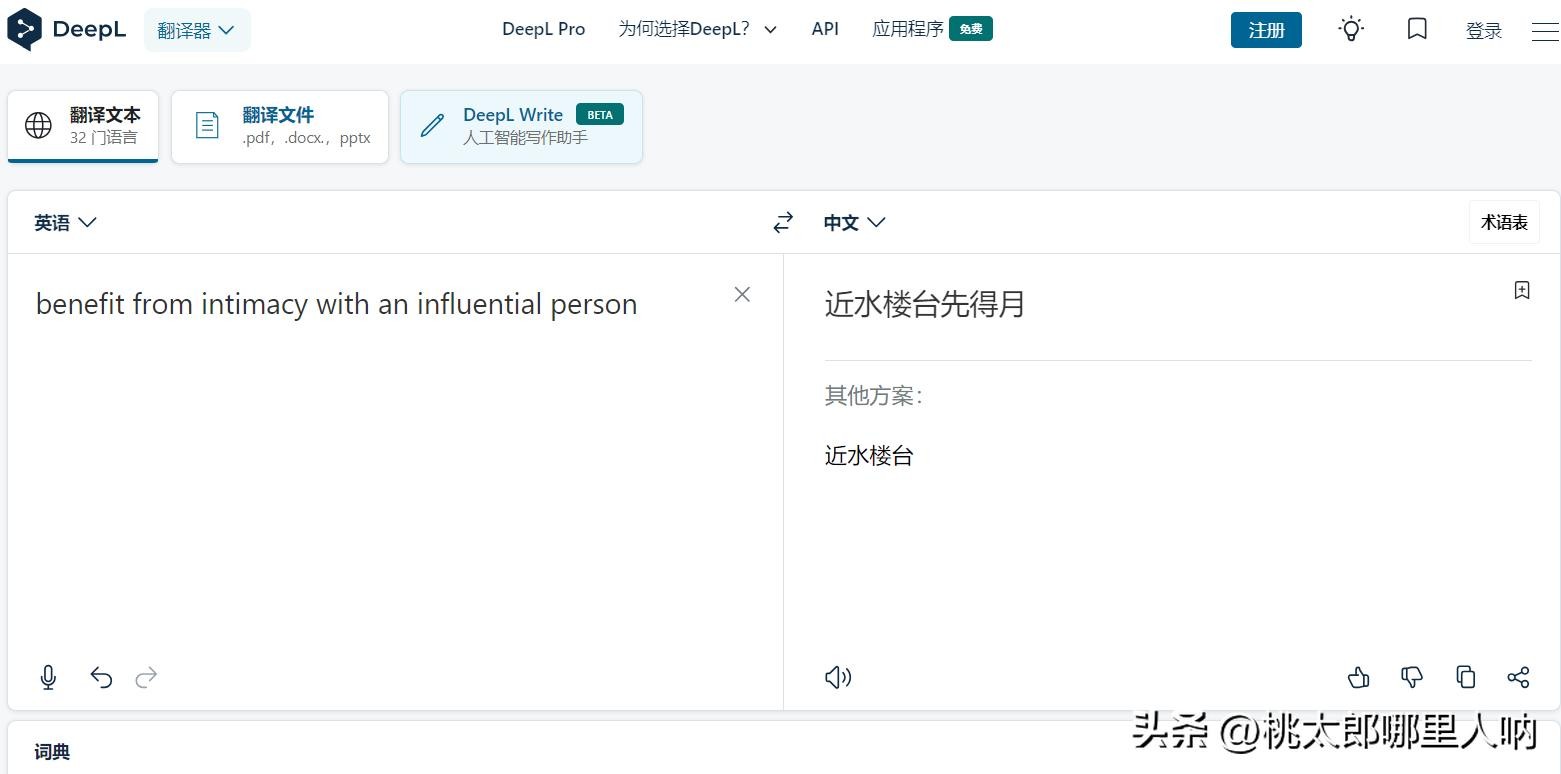Expand the 中文 target language dropdown
The width and height of the screenshot is (1561, 774).
854,222
